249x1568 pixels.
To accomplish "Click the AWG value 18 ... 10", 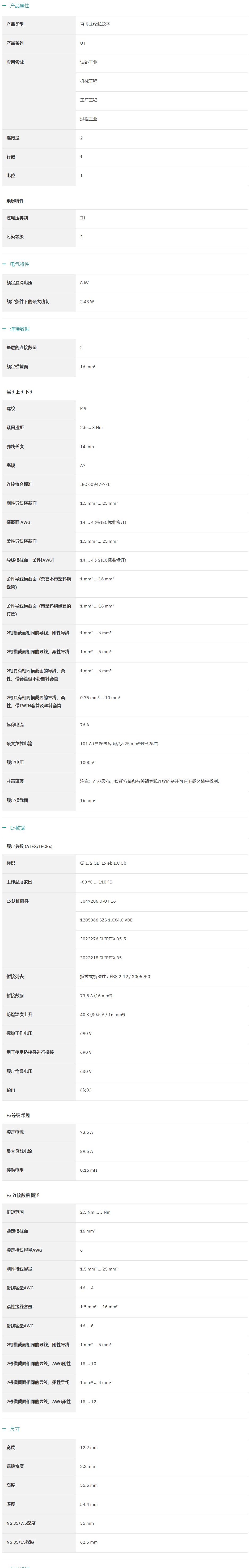I will coord(88,1363).
